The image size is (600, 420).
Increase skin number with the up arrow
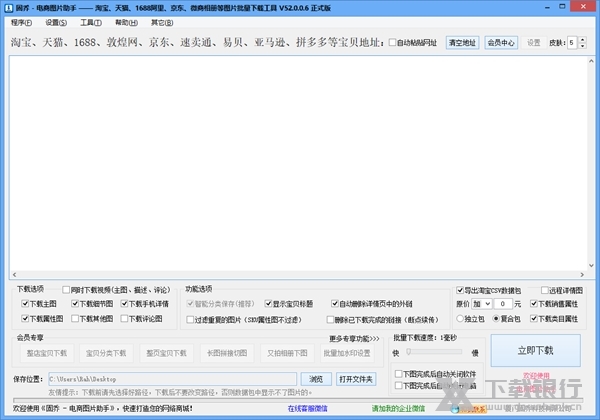(582, 39)
